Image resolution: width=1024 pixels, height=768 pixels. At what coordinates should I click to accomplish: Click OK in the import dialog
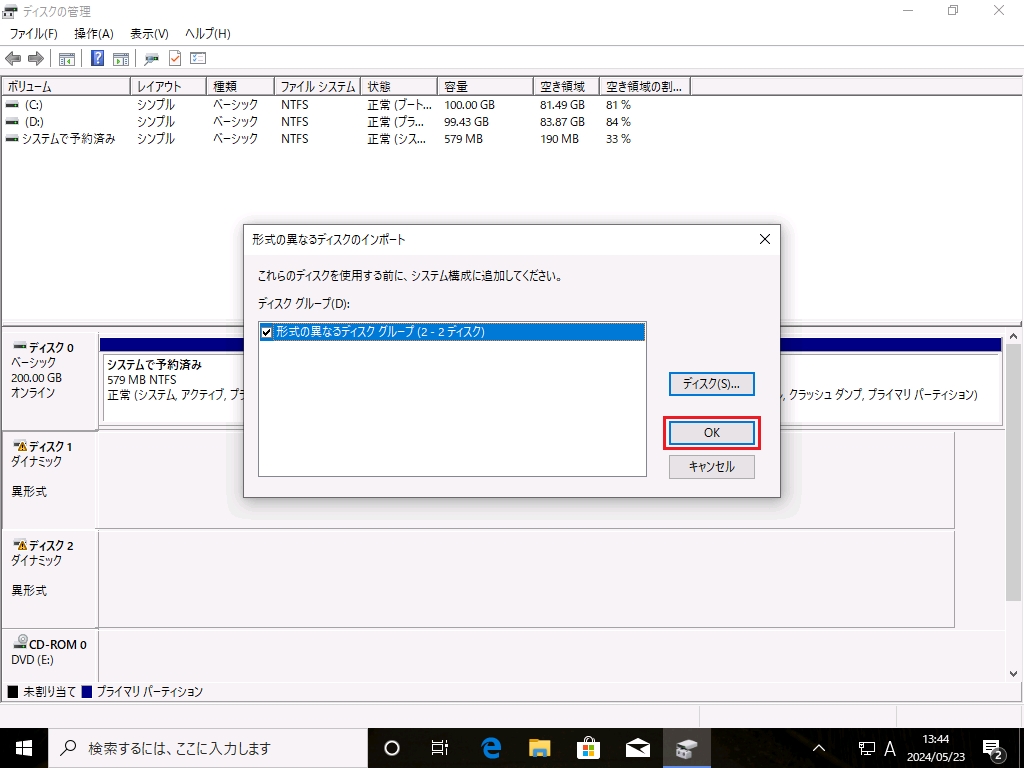(x=712, y=432)
